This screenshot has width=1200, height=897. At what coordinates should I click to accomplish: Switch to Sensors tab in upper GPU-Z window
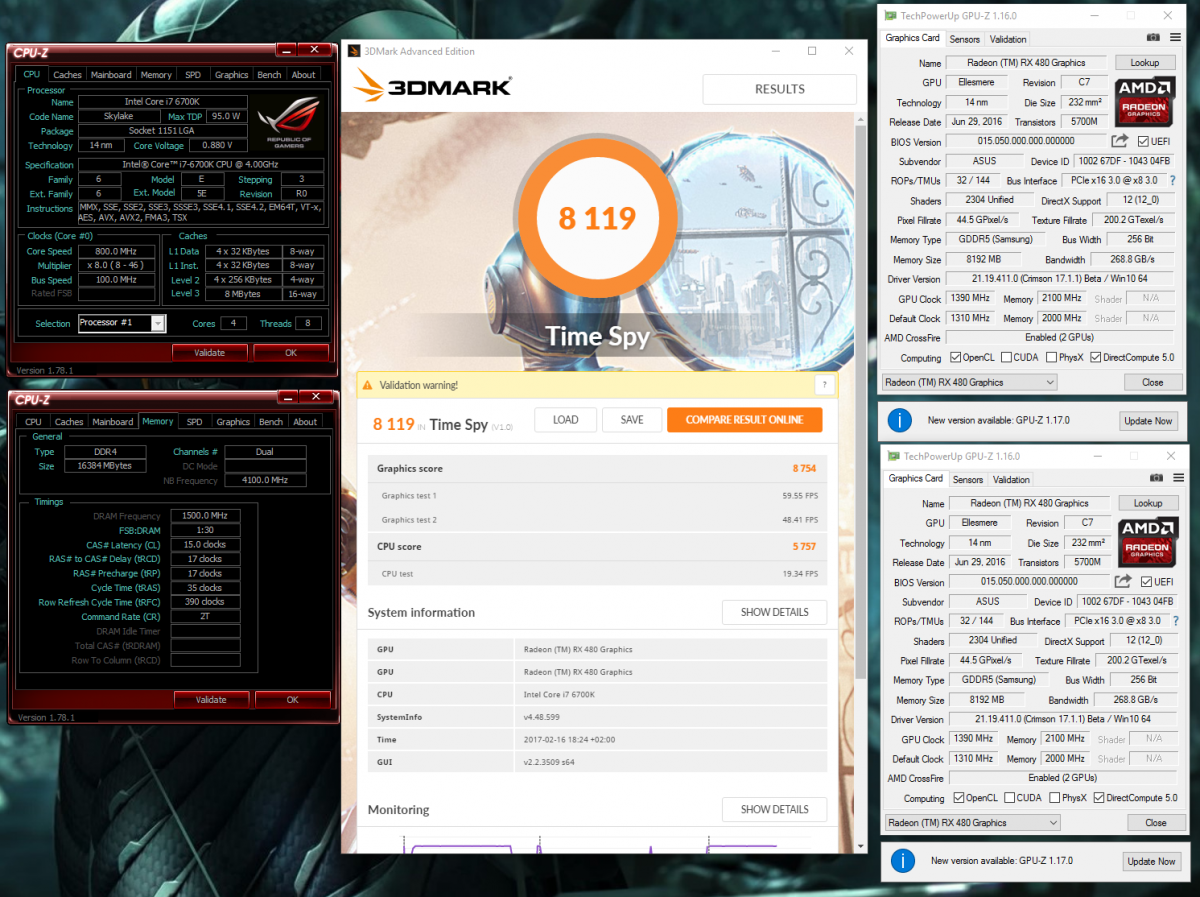tap(965, 39)
